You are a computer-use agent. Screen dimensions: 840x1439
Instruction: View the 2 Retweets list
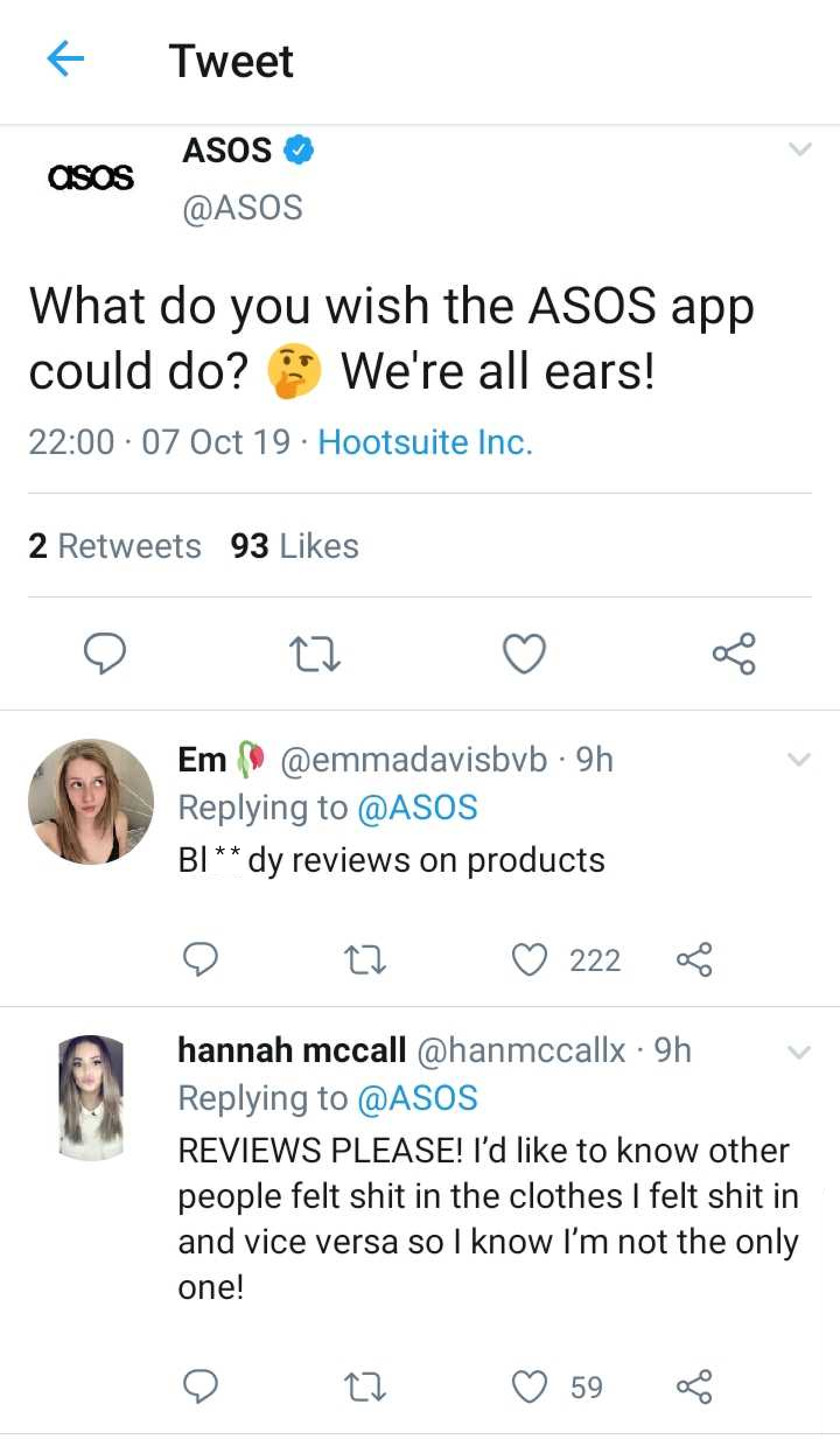[x=115, y=546]
